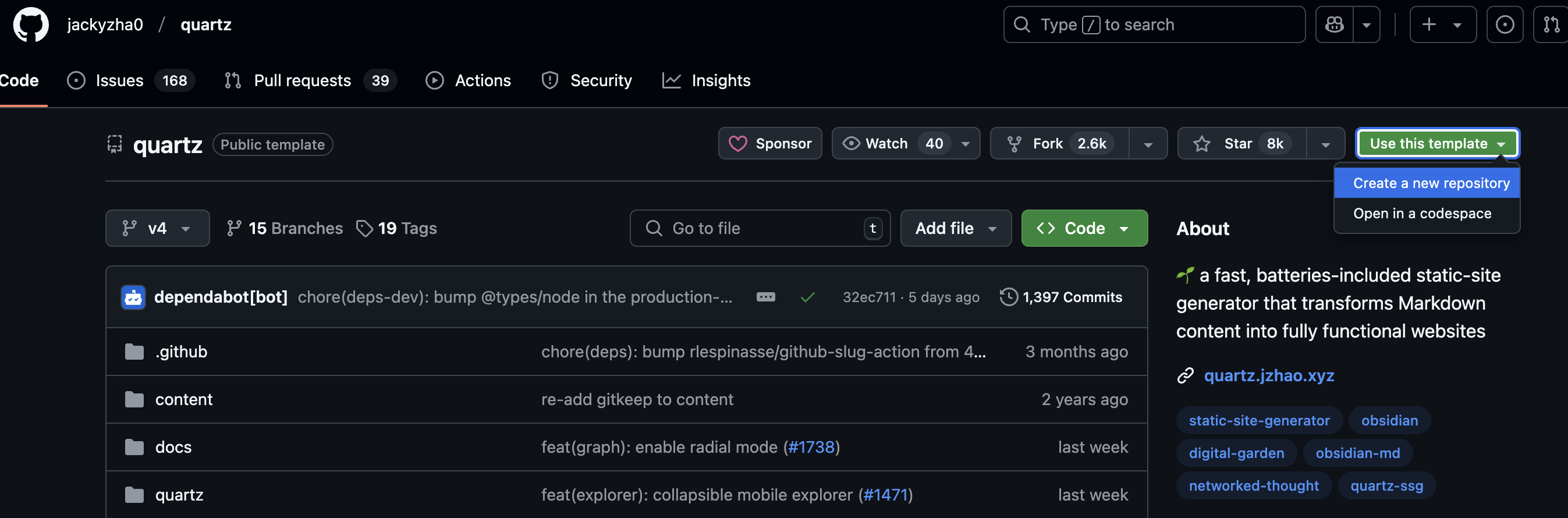Image resolution: width=1568 pixels, height=518 pixels.
Task: Open pull request #1471 link
Action: (886, 495)
